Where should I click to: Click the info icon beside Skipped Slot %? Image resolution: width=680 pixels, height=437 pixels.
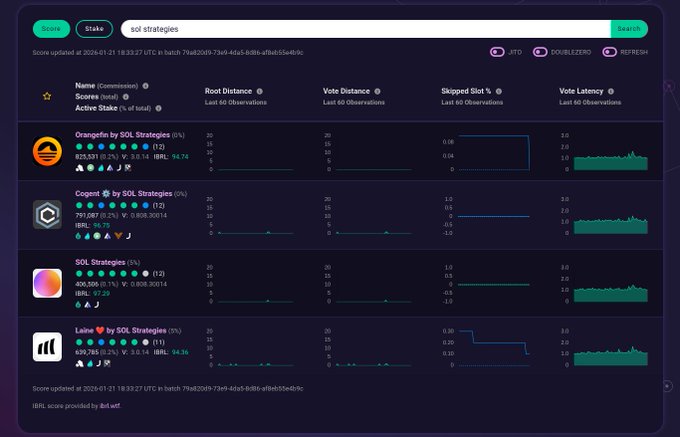(498, 91)
